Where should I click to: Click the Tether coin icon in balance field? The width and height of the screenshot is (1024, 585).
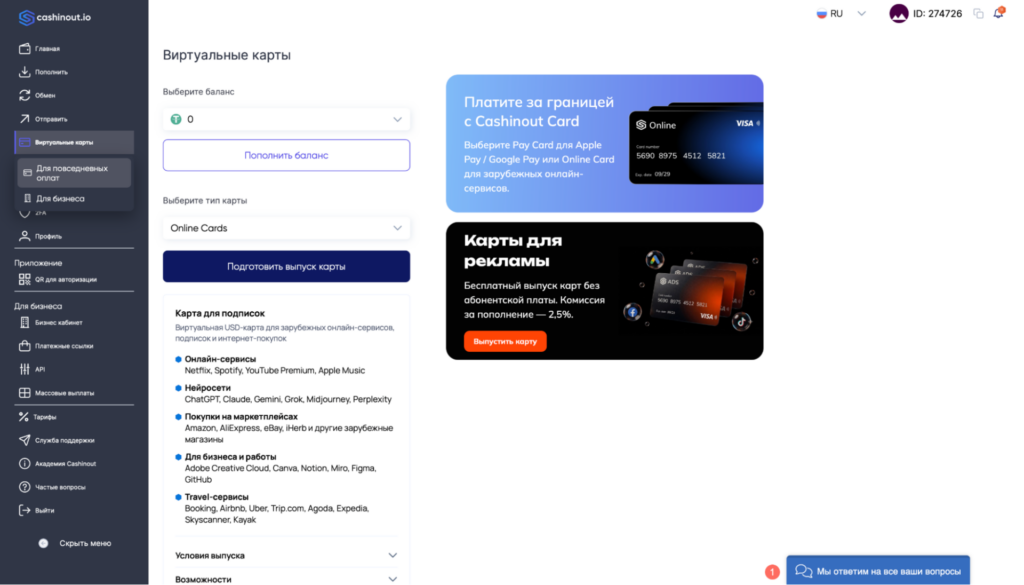point(176,119)
